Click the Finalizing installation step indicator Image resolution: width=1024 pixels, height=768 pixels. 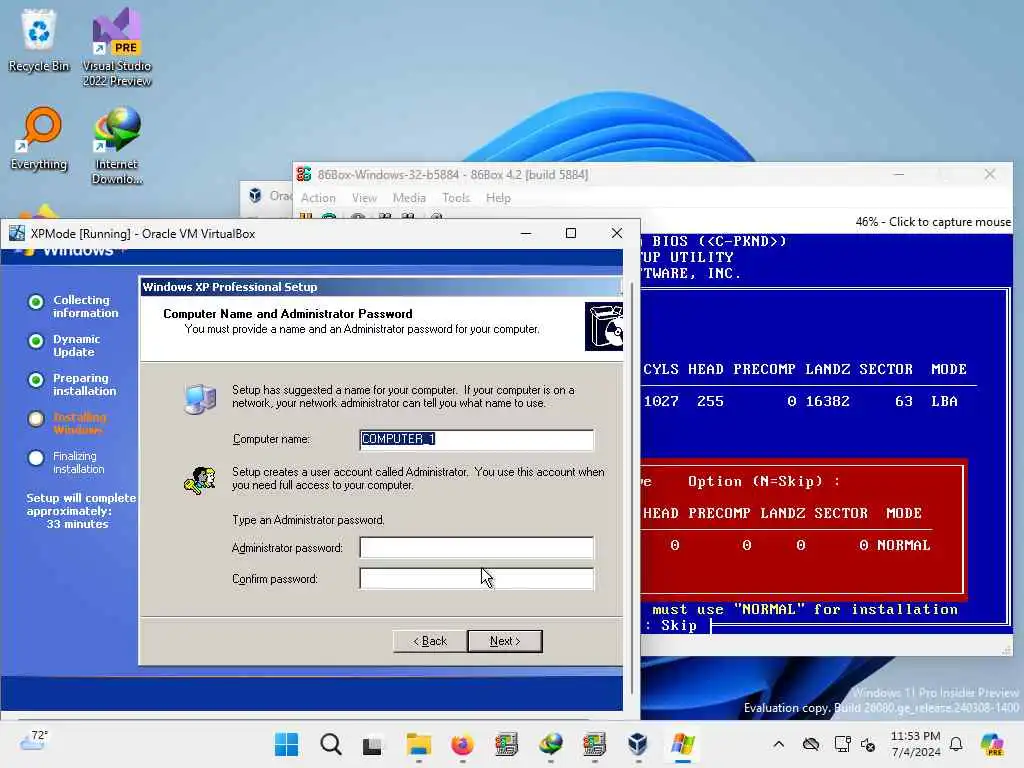(x=37, y=458)
